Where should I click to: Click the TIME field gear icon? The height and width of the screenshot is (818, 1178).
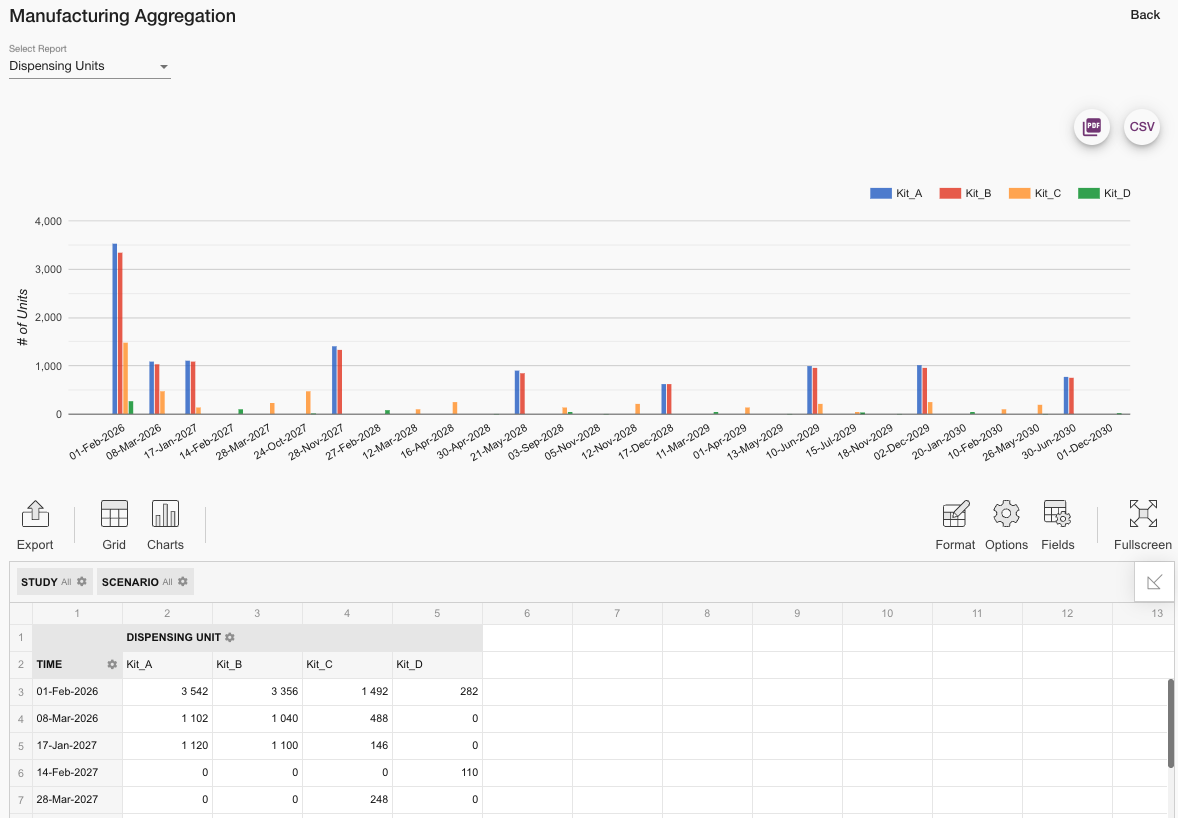tap(112, 664)
